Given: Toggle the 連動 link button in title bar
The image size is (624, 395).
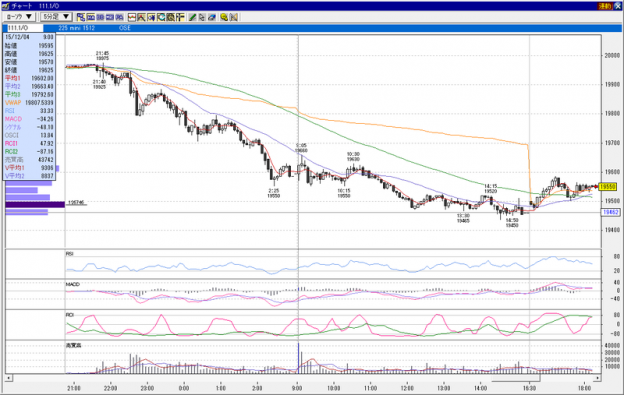Looking at the screenshot, I should tap(604, 6).
